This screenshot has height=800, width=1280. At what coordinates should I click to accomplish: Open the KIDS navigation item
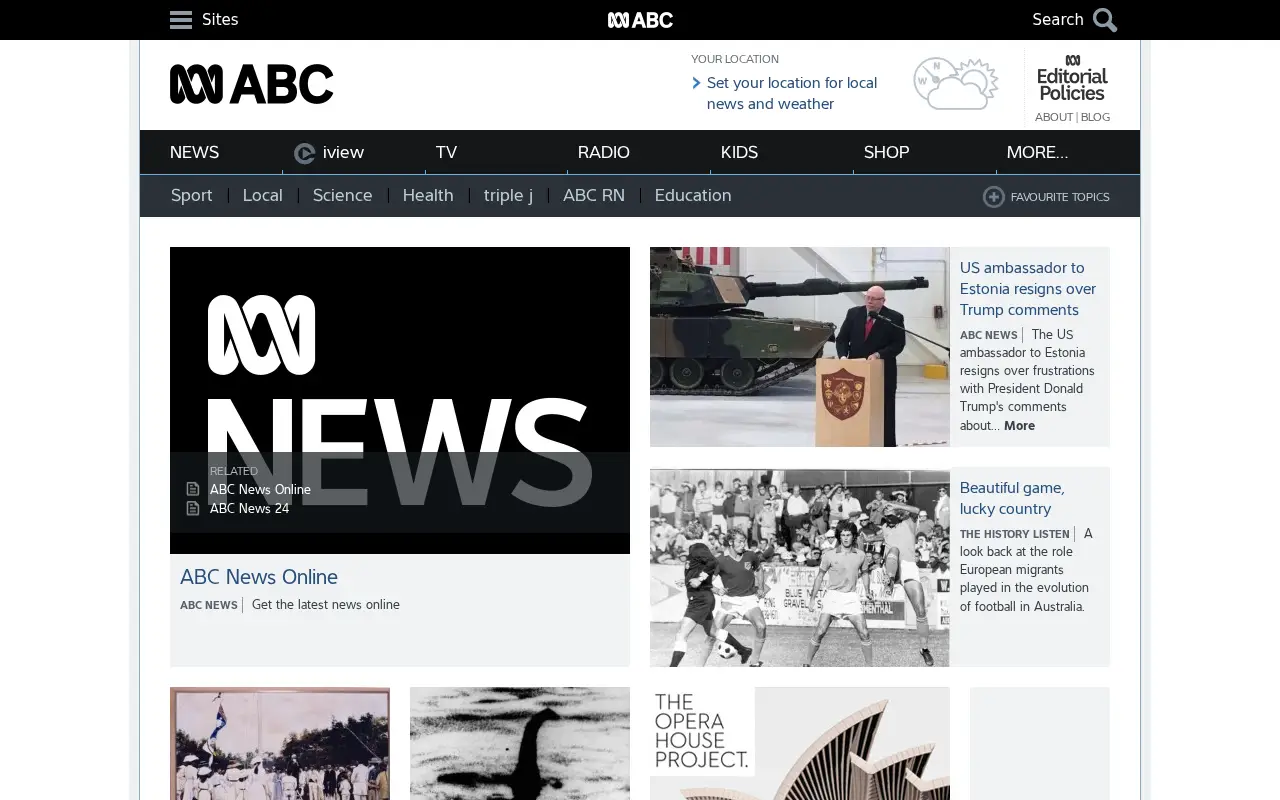[739, 152]
